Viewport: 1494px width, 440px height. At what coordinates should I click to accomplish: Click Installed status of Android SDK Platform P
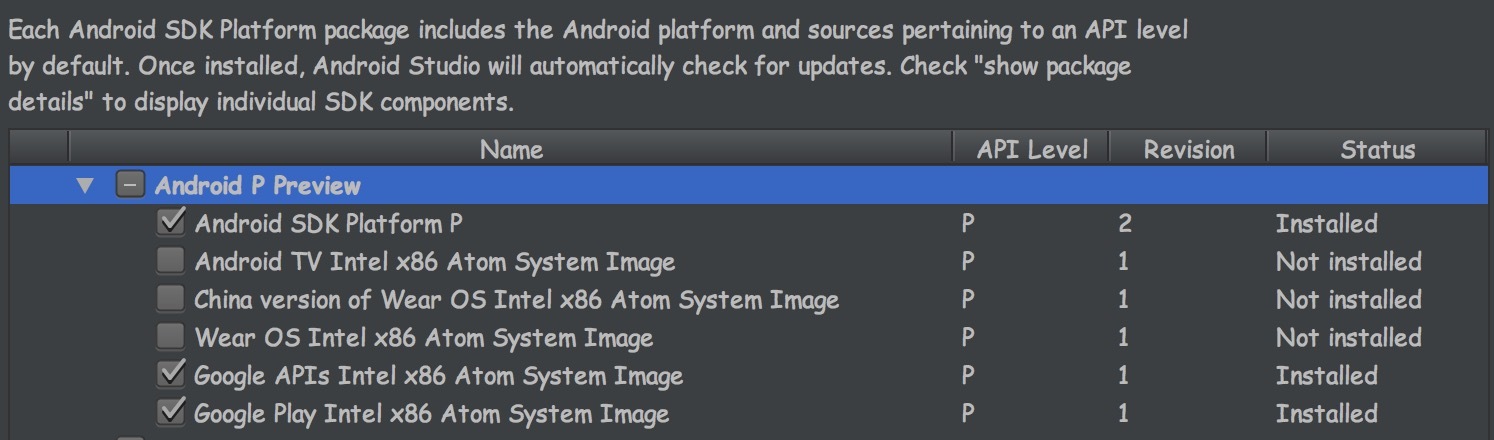click(1326, 224)
